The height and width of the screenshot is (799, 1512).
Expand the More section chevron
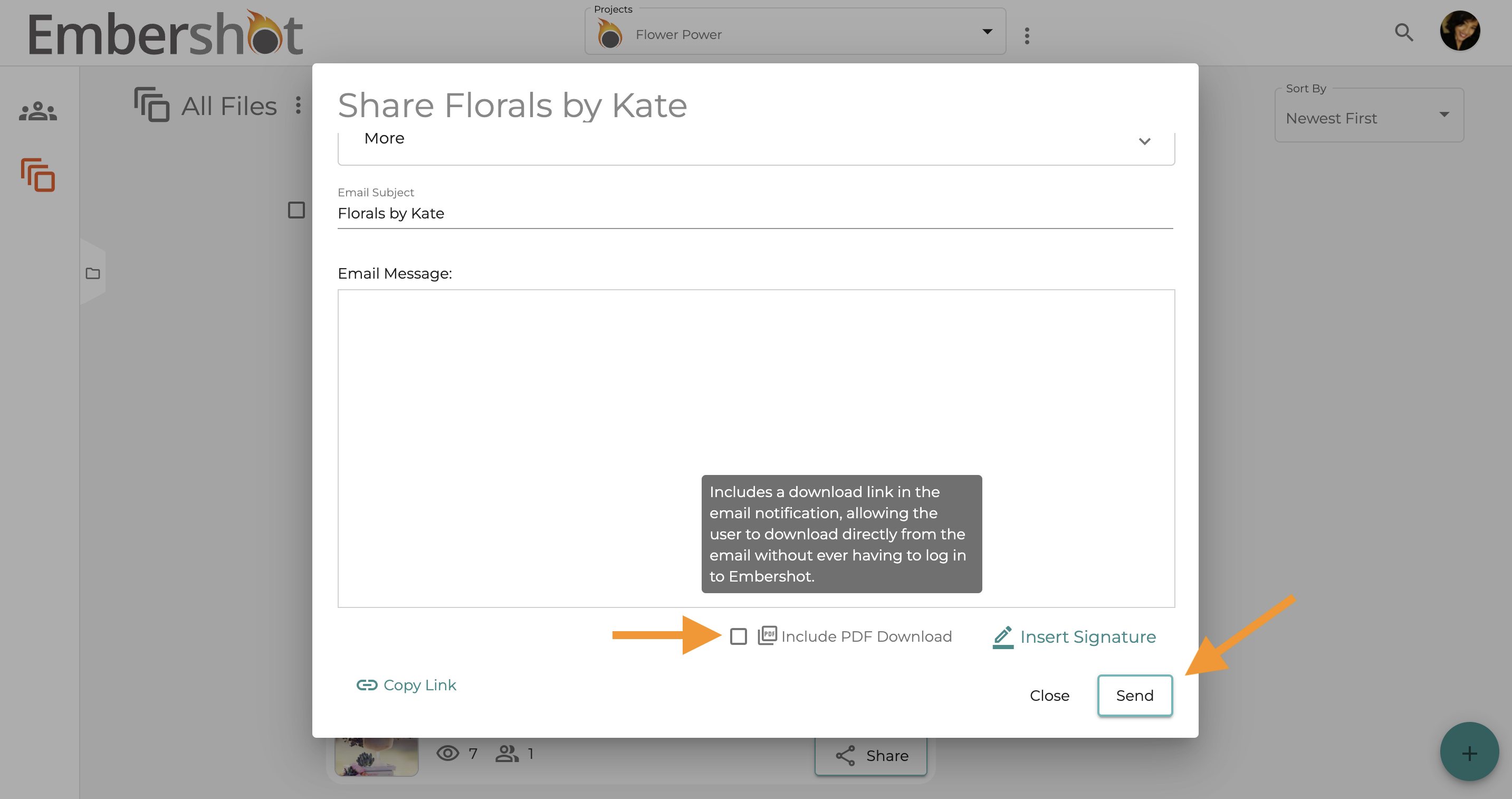tap(1145, 141)
